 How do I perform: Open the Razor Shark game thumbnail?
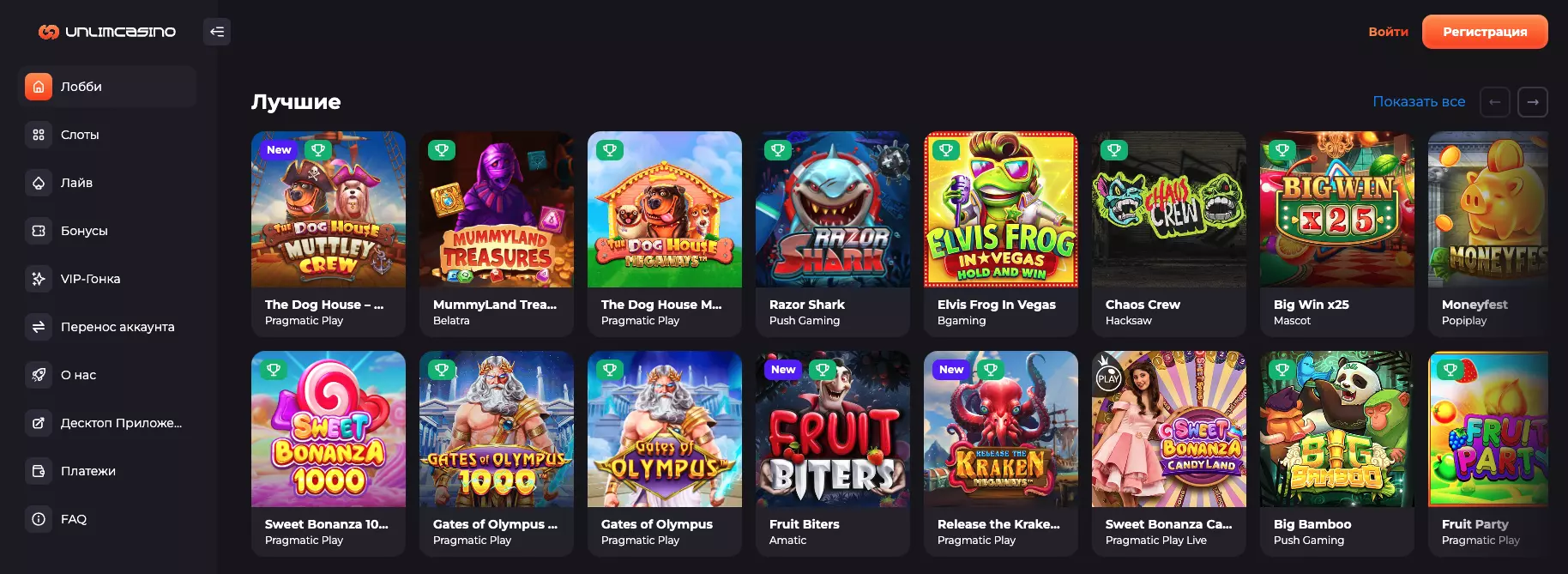tap(832, 210)
